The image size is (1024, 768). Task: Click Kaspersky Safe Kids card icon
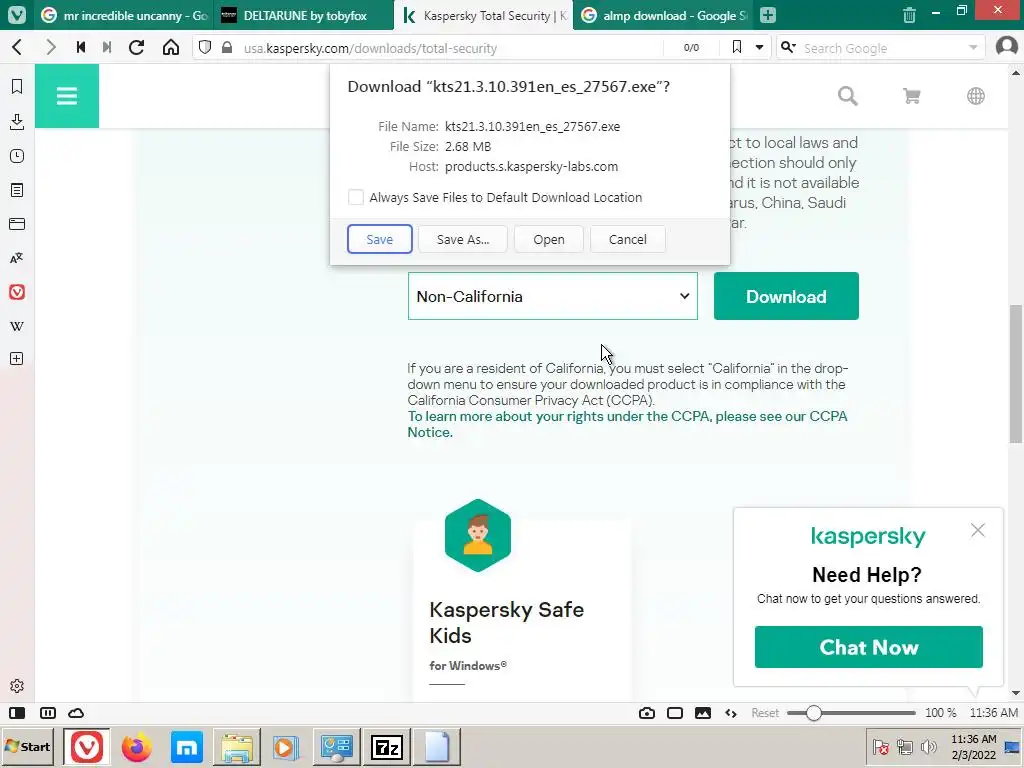pos(477,536)
